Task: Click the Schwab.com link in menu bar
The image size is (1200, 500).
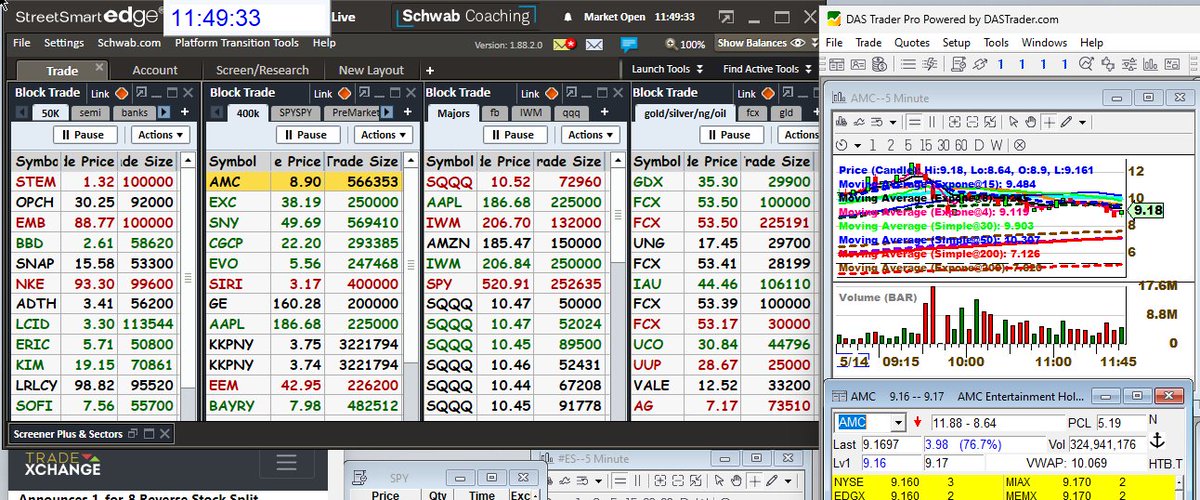Action: [x=129, y=43]
